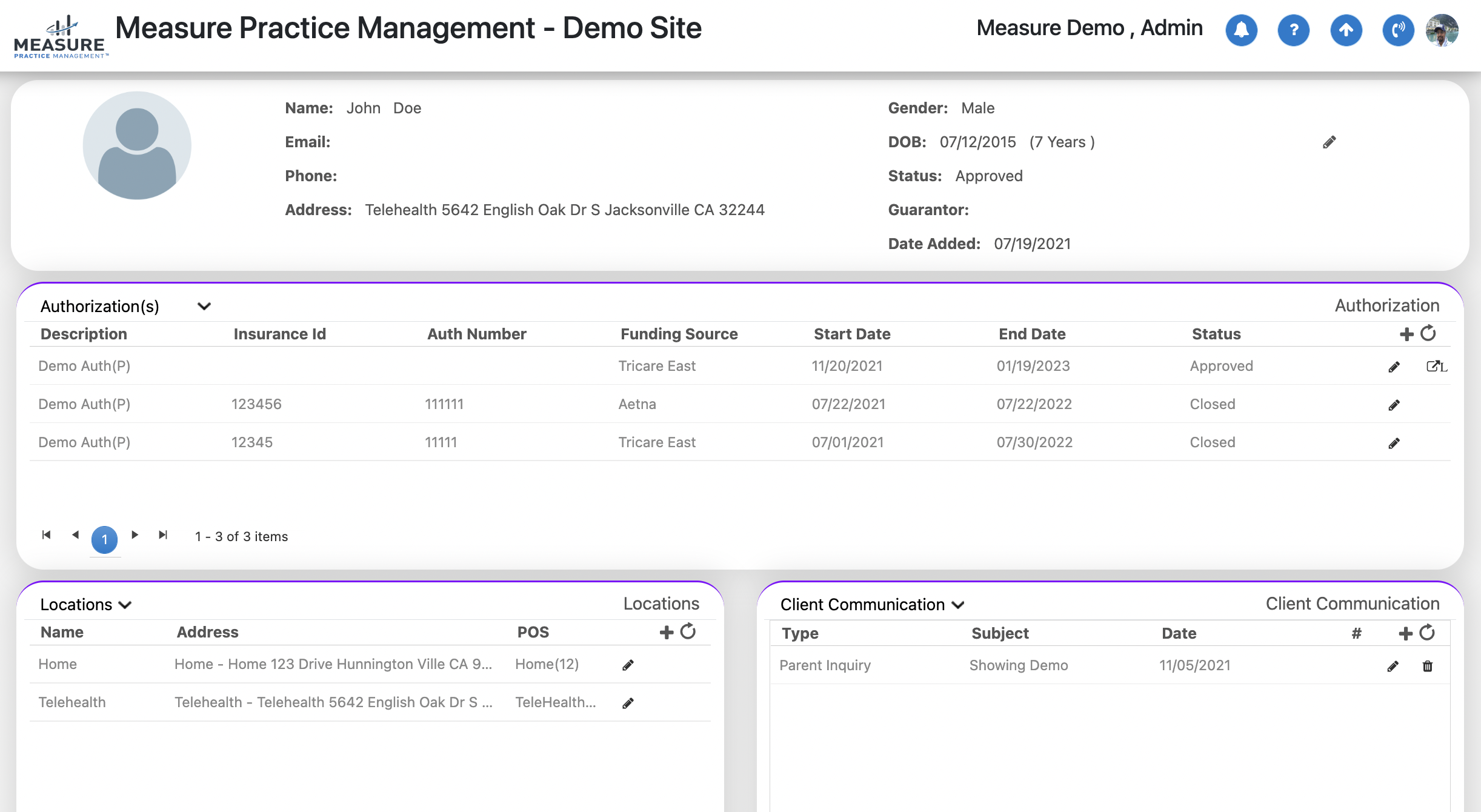Image resolution: width=1481 pixels, height=812 pixels.
Task: Add a new client communication entry
Action: [1405, 633]
